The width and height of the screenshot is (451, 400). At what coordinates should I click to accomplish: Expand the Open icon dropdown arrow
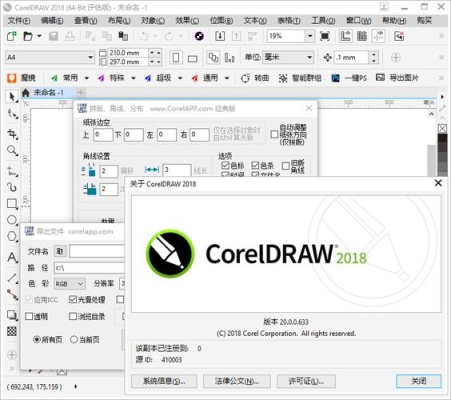(39, 36)
